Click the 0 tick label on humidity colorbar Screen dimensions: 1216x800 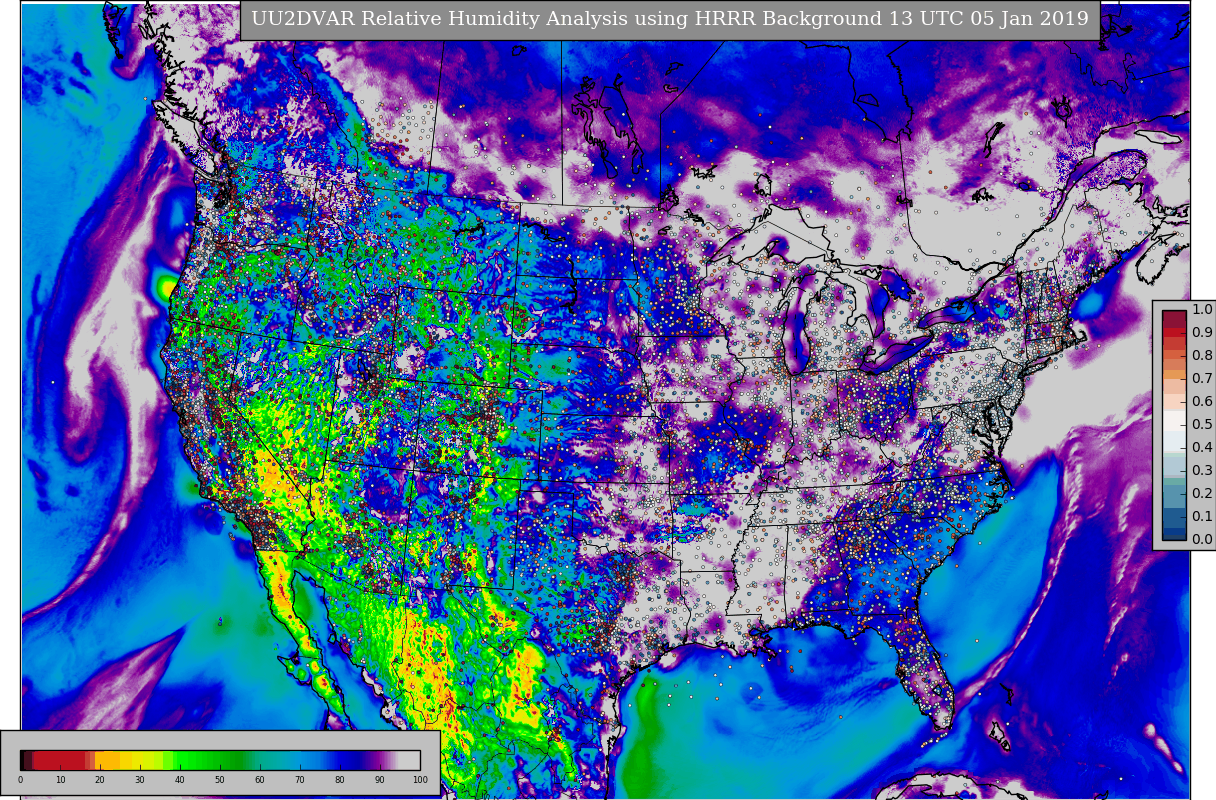tap(20, 780)
